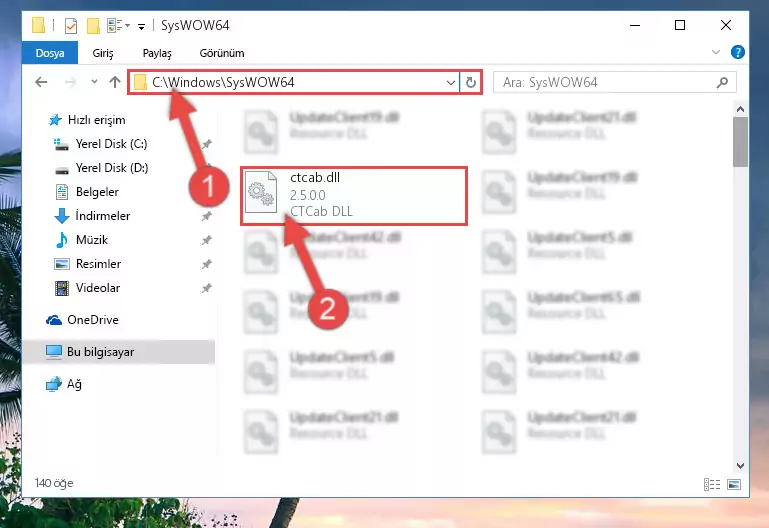Click the address bar path C:\Windows\SysWOW64
This screenshot has height=528, width=769.
(x=223, y=82)
